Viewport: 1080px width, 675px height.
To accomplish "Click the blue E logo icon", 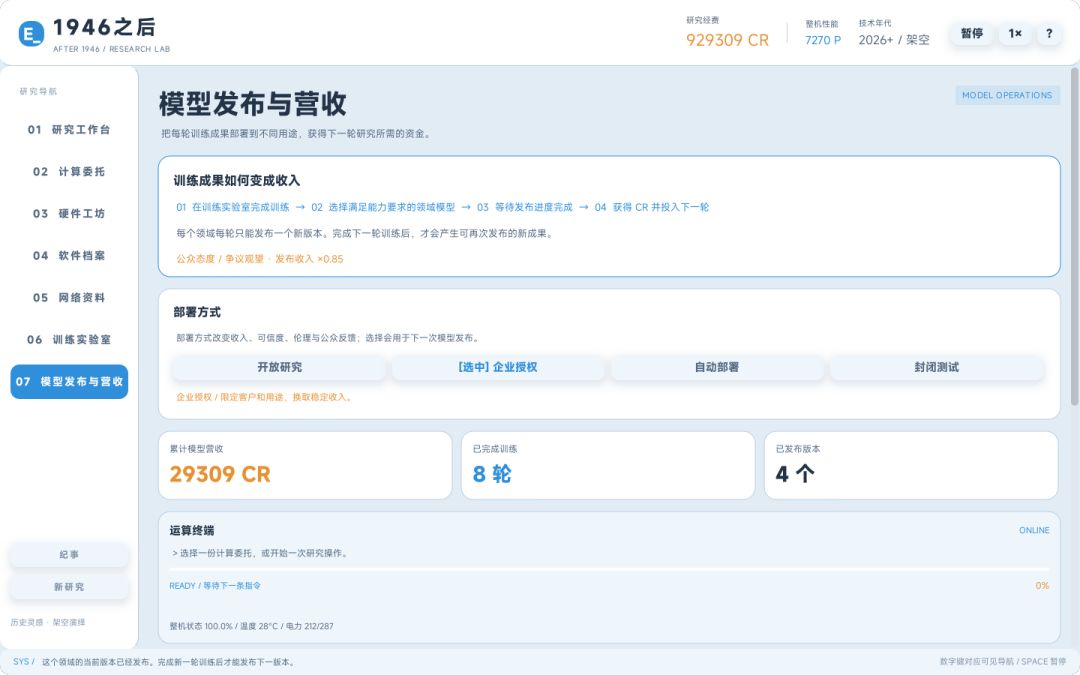I will click(x=31, y=34).
